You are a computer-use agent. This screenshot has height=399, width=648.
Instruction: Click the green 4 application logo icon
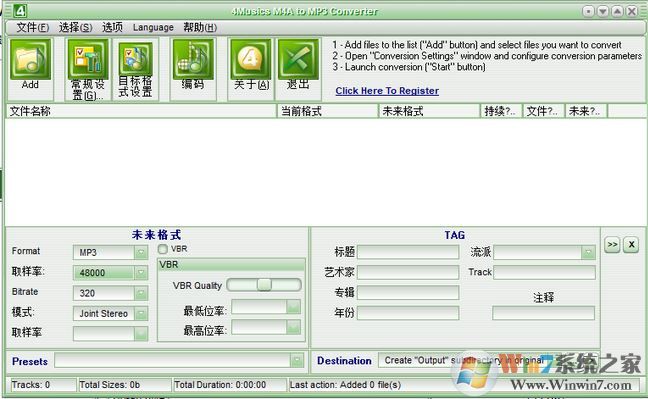tap(20, 11)
